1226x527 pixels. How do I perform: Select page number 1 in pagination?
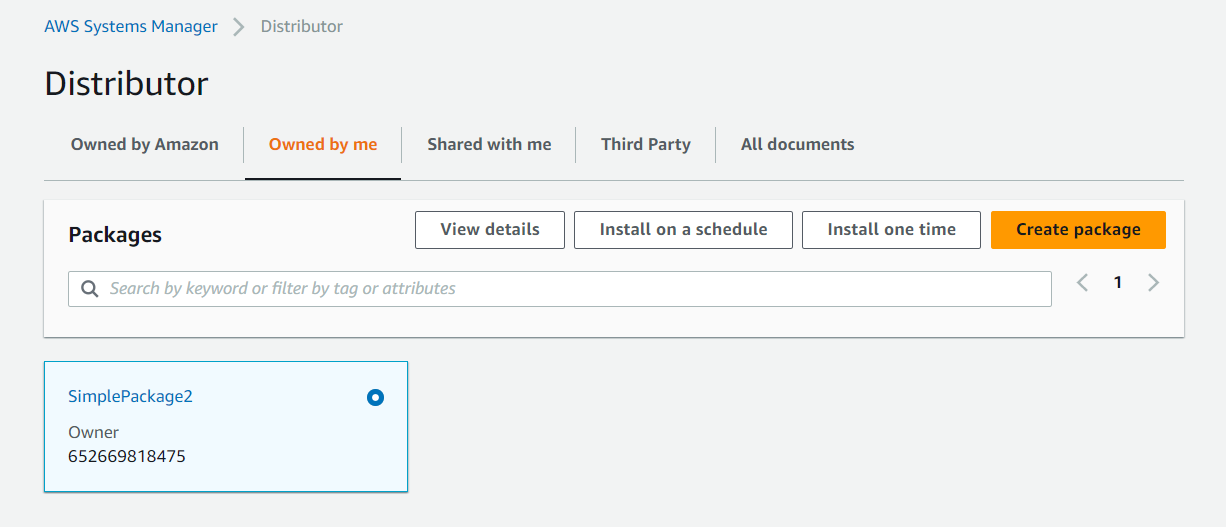(1118, 283)
